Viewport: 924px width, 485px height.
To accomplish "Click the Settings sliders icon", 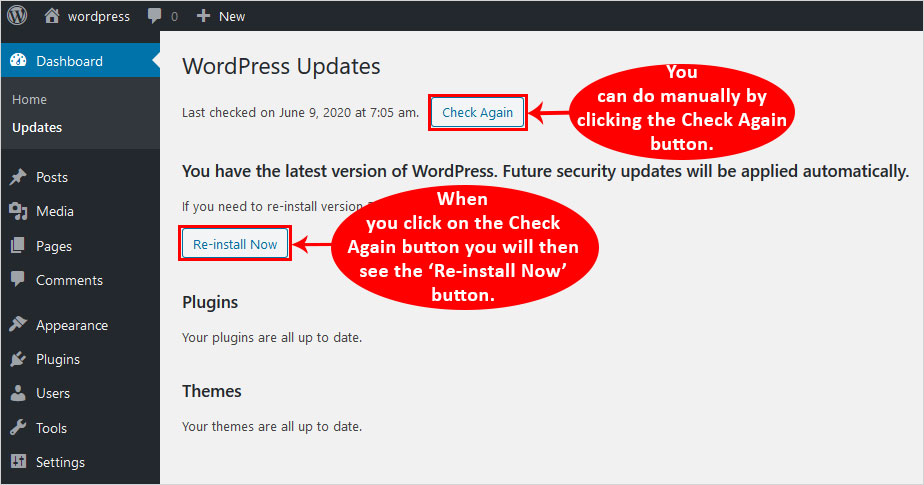I will pos(18,462).
